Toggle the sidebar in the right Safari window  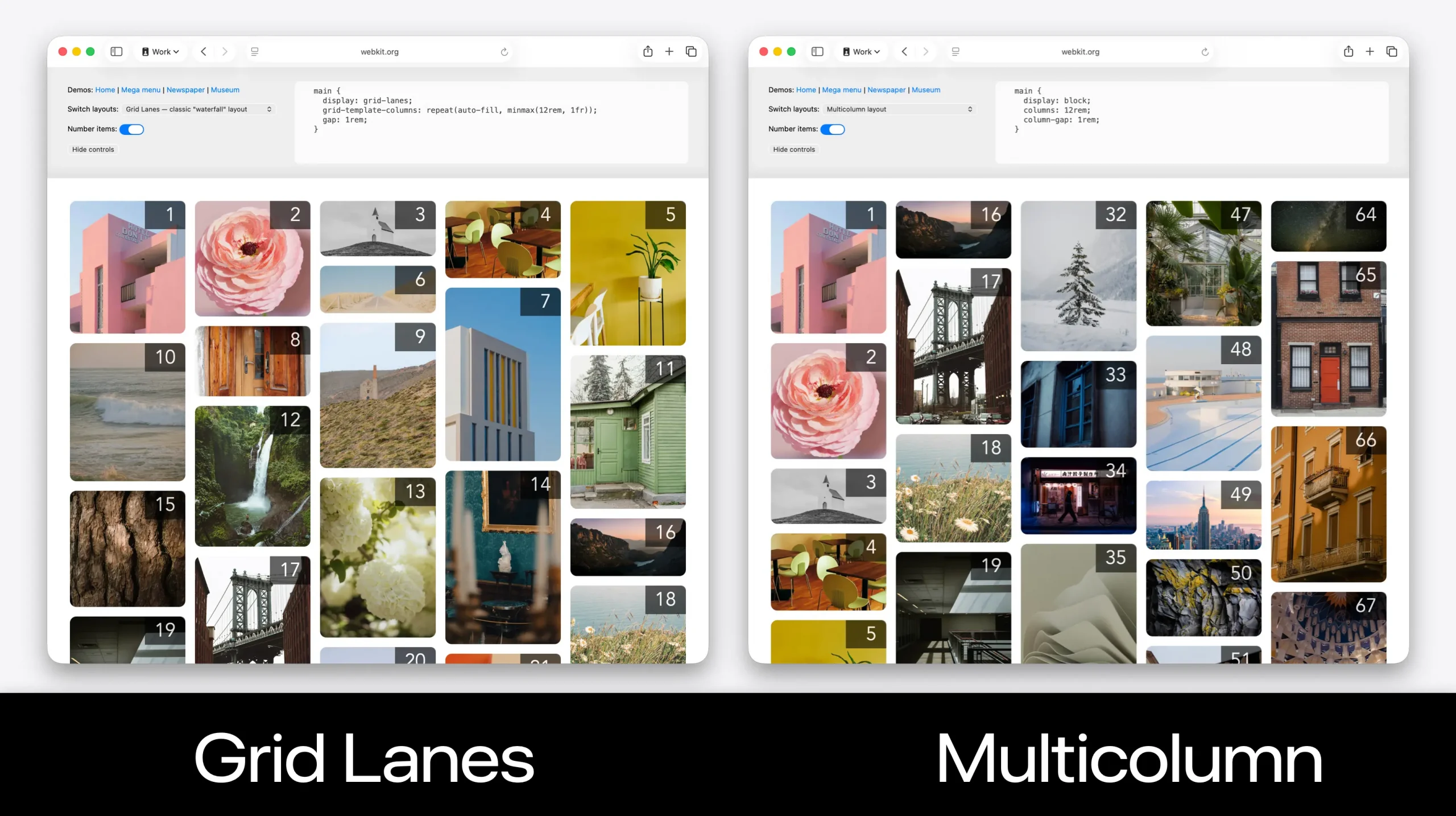817,51
